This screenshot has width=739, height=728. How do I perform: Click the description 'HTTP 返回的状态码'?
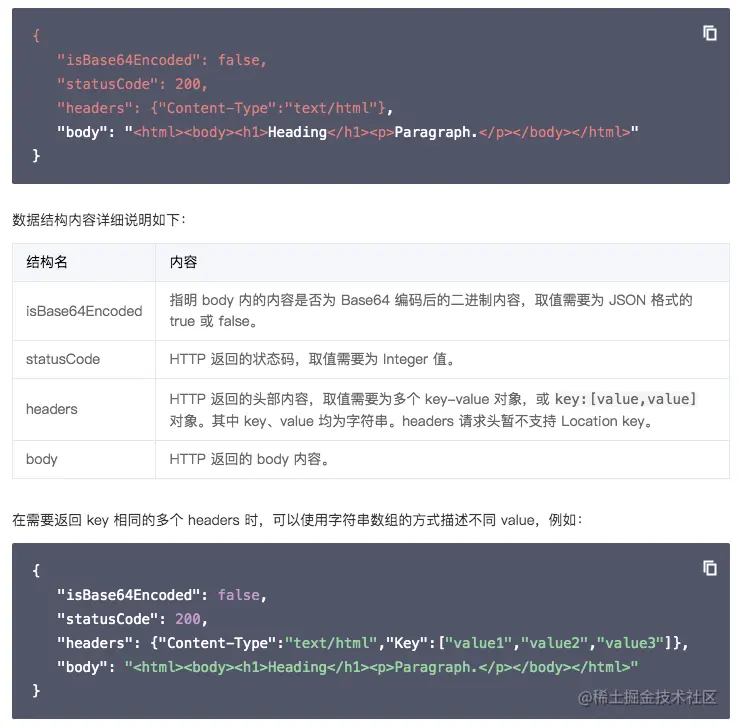coord(232,360)
